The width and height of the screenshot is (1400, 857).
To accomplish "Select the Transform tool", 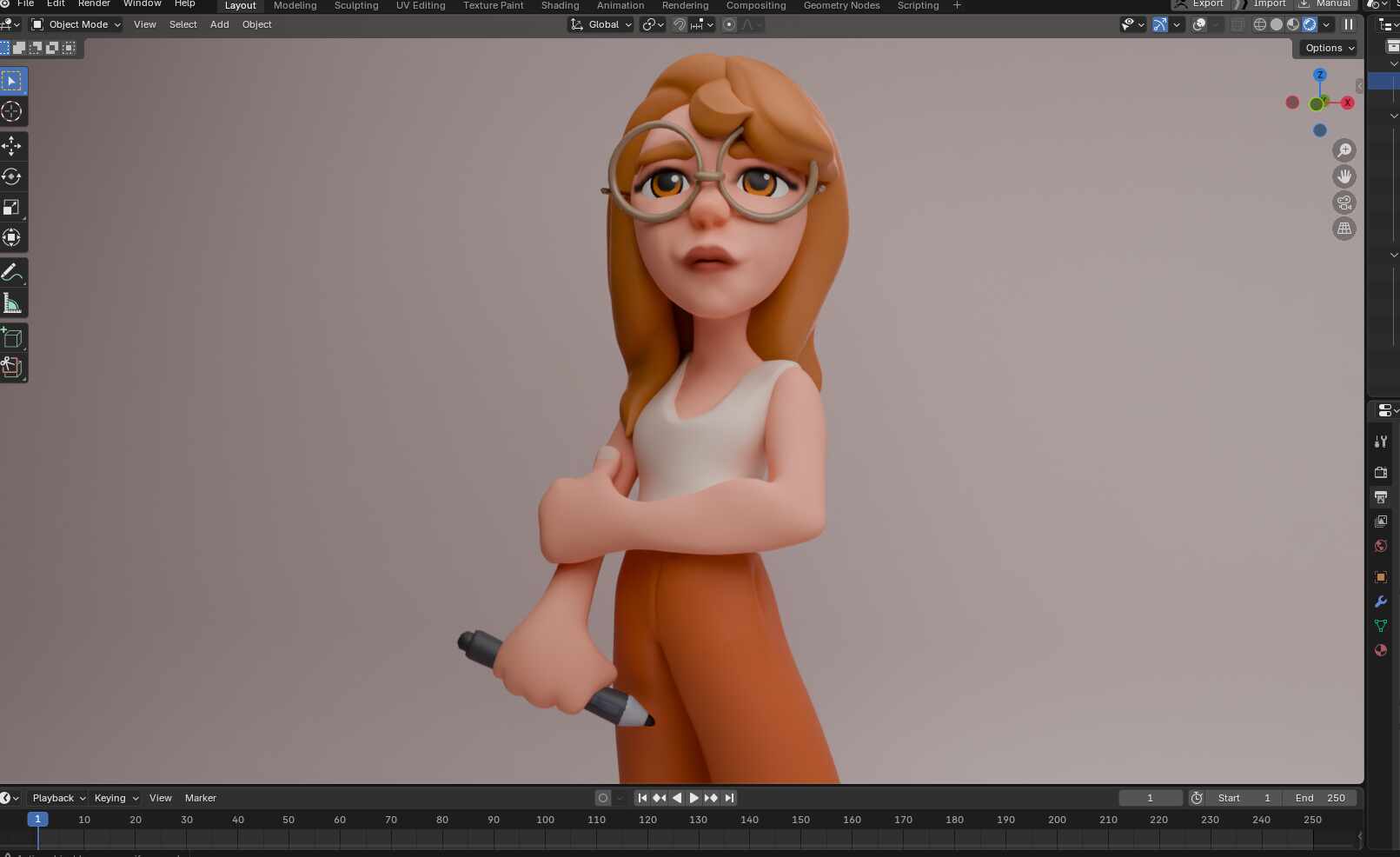I will tap(12, 237).
